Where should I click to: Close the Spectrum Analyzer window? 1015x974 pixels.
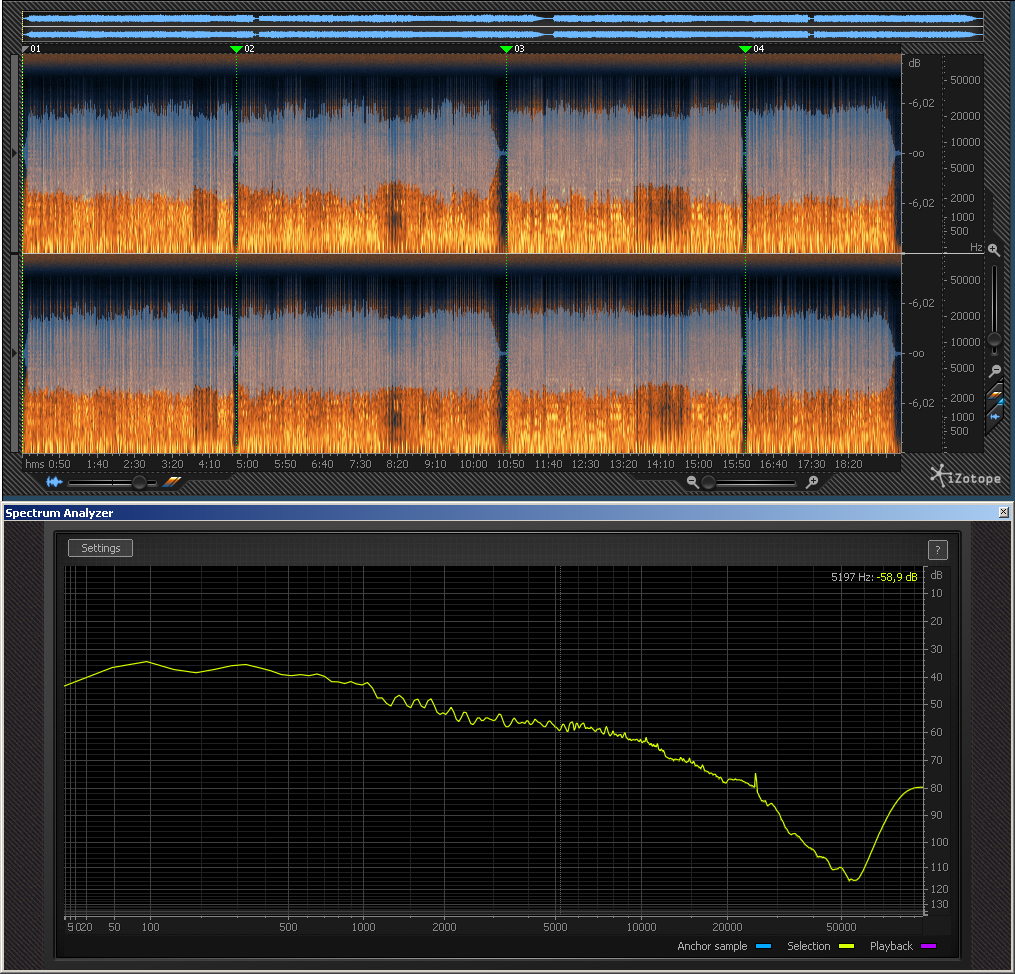click(1003, 512)
